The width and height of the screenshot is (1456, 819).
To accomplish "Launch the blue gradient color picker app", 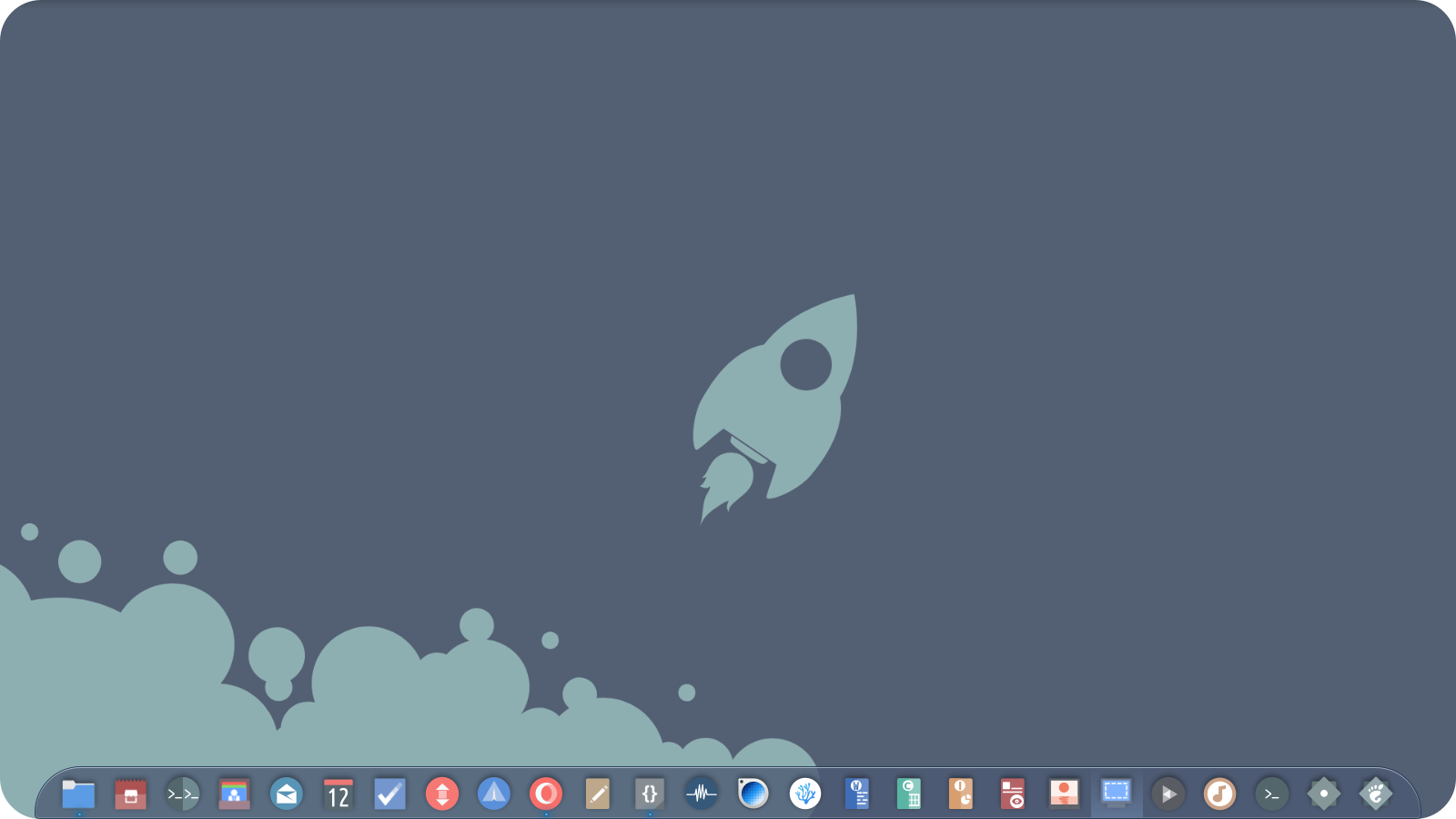I will click(753, 794).
